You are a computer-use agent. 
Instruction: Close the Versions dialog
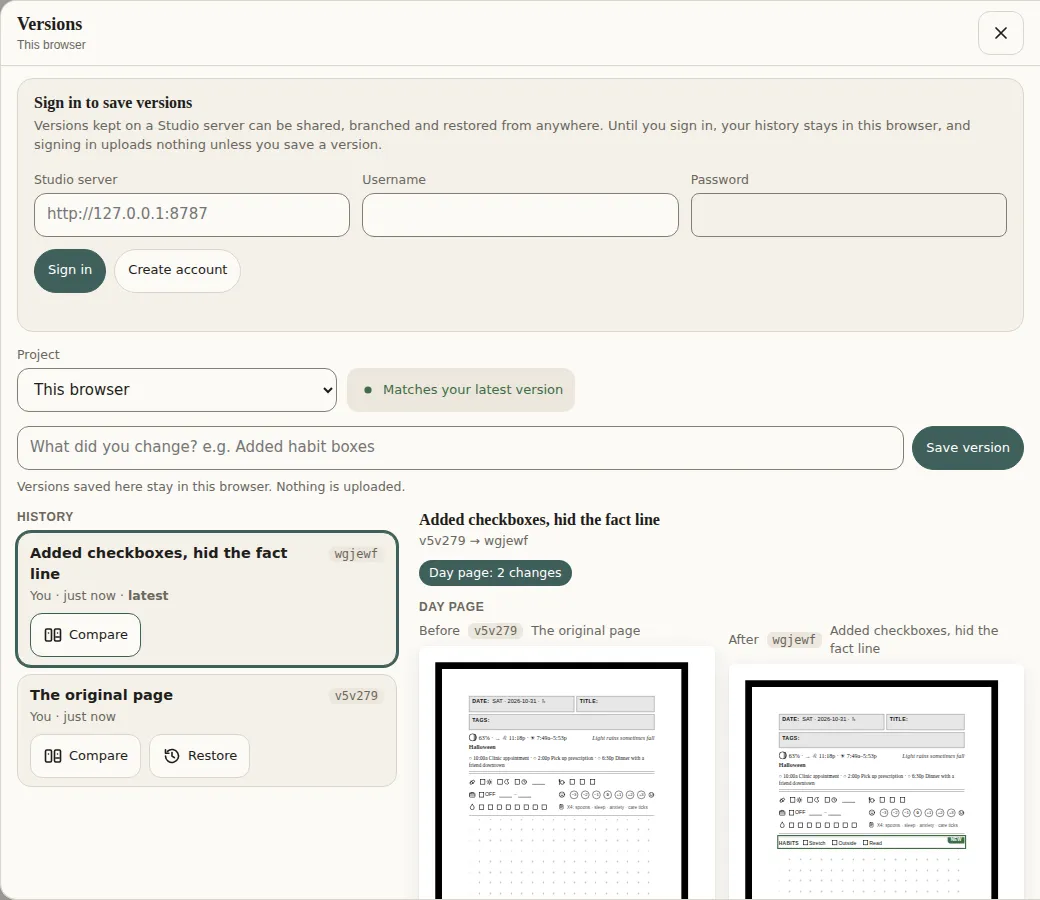[1000, 33]
